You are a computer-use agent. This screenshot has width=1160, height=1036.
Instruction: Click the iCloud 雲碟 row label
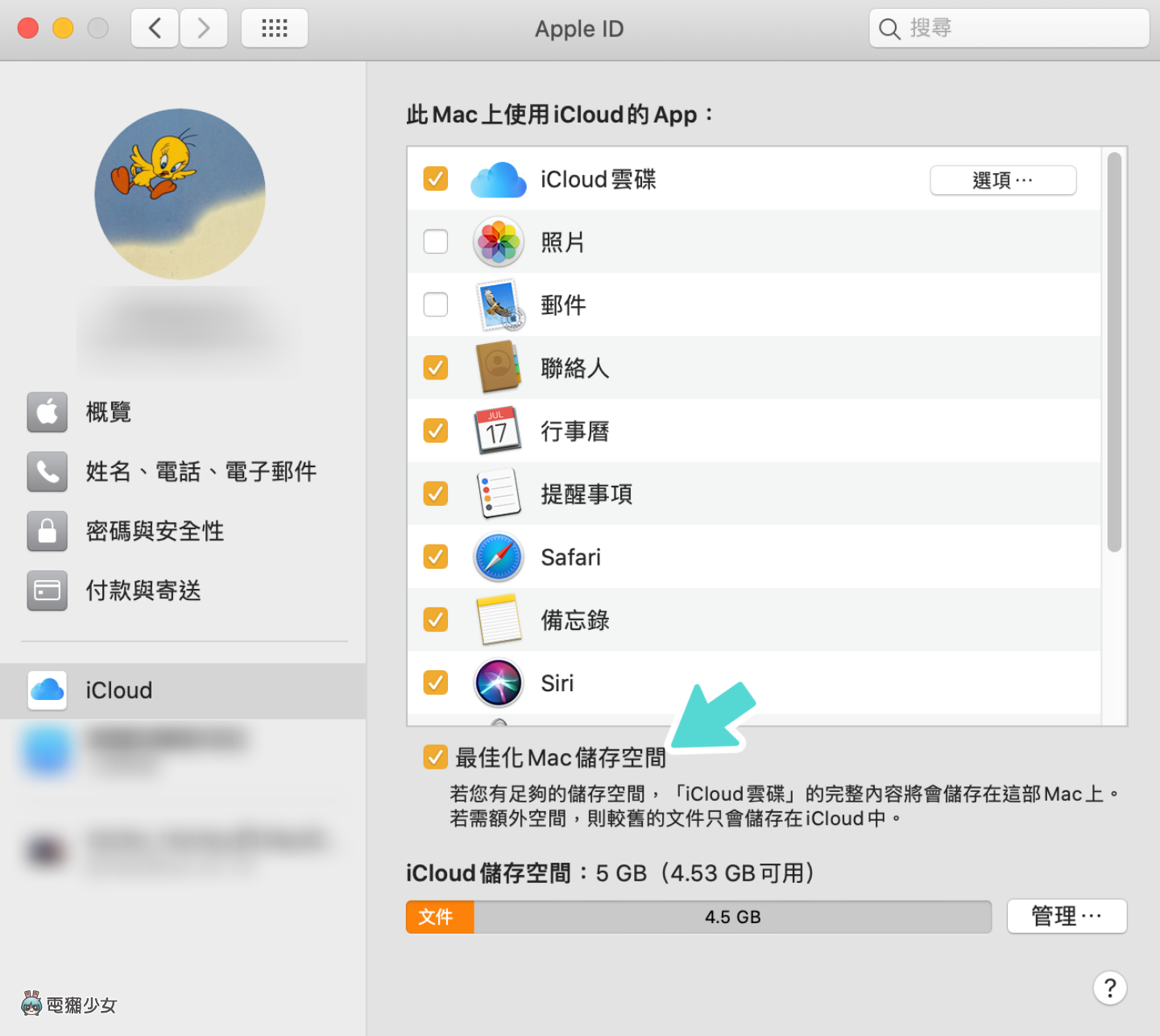[x=599, y=180]
